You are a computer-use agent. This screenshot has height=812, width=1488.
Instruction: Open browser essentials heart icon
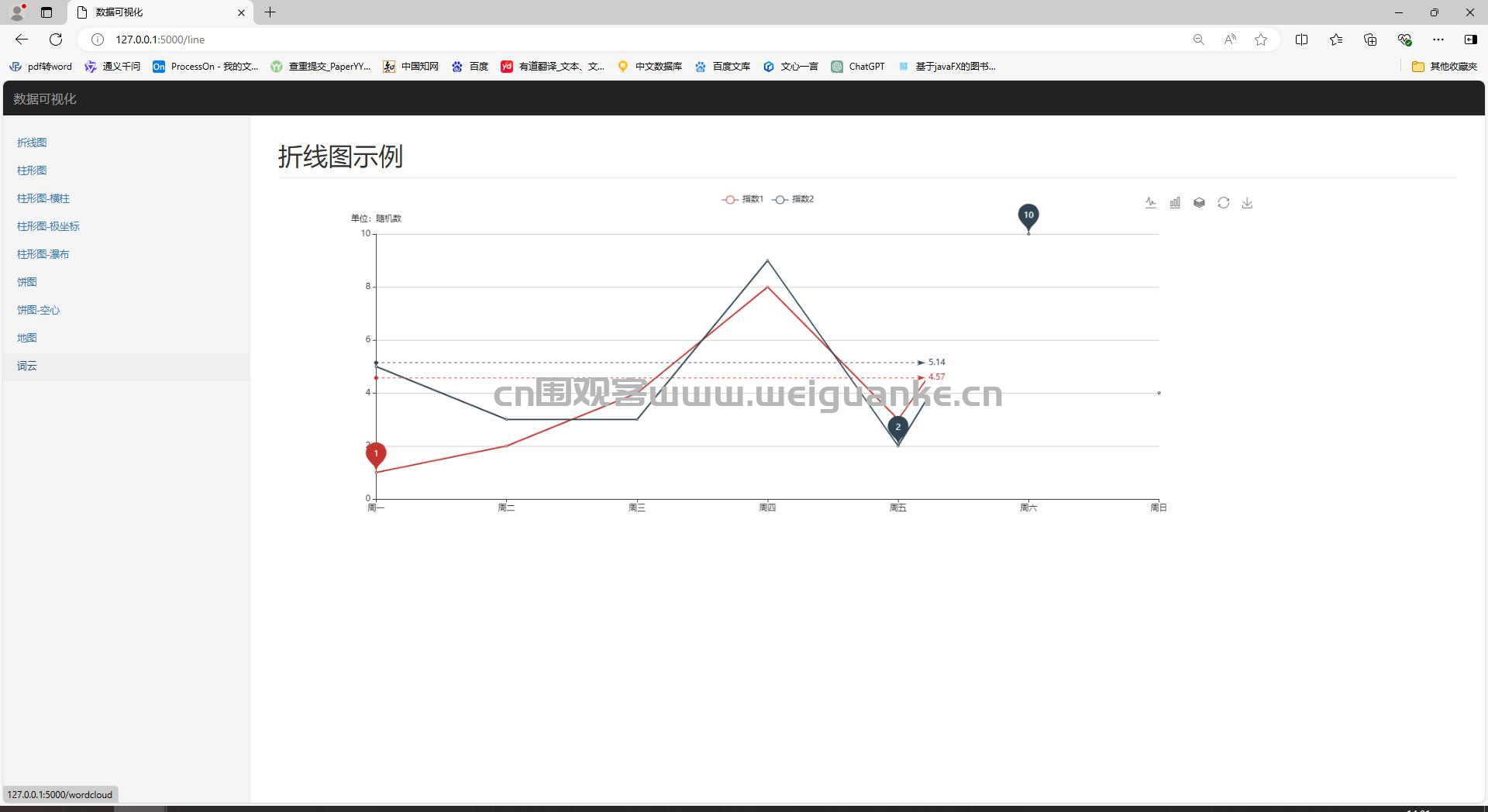click(x=1404, y=40)
